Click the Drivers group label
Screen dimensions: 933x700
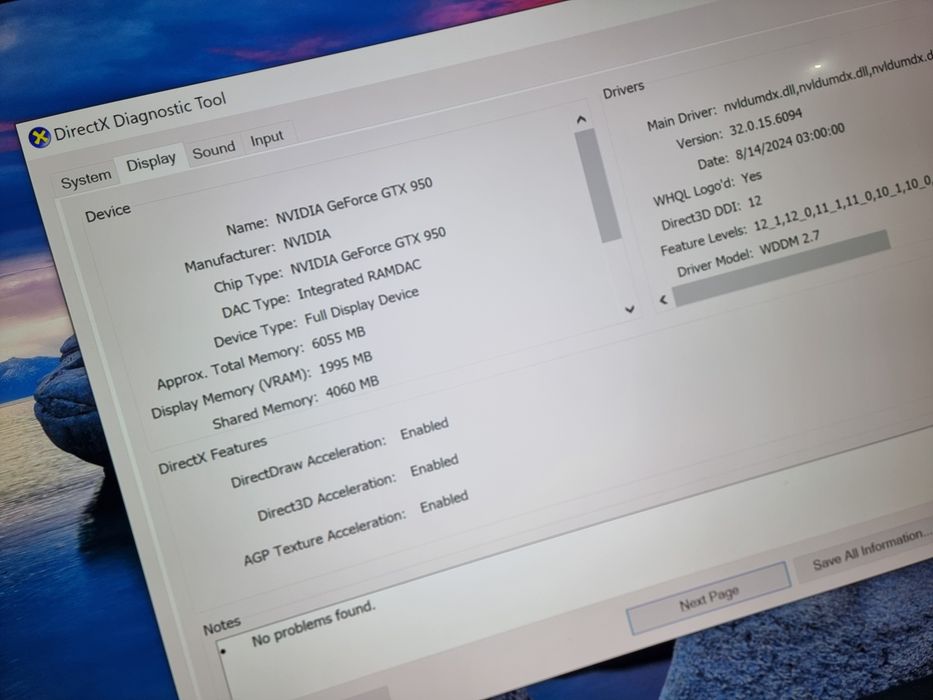tap(623, 90)
